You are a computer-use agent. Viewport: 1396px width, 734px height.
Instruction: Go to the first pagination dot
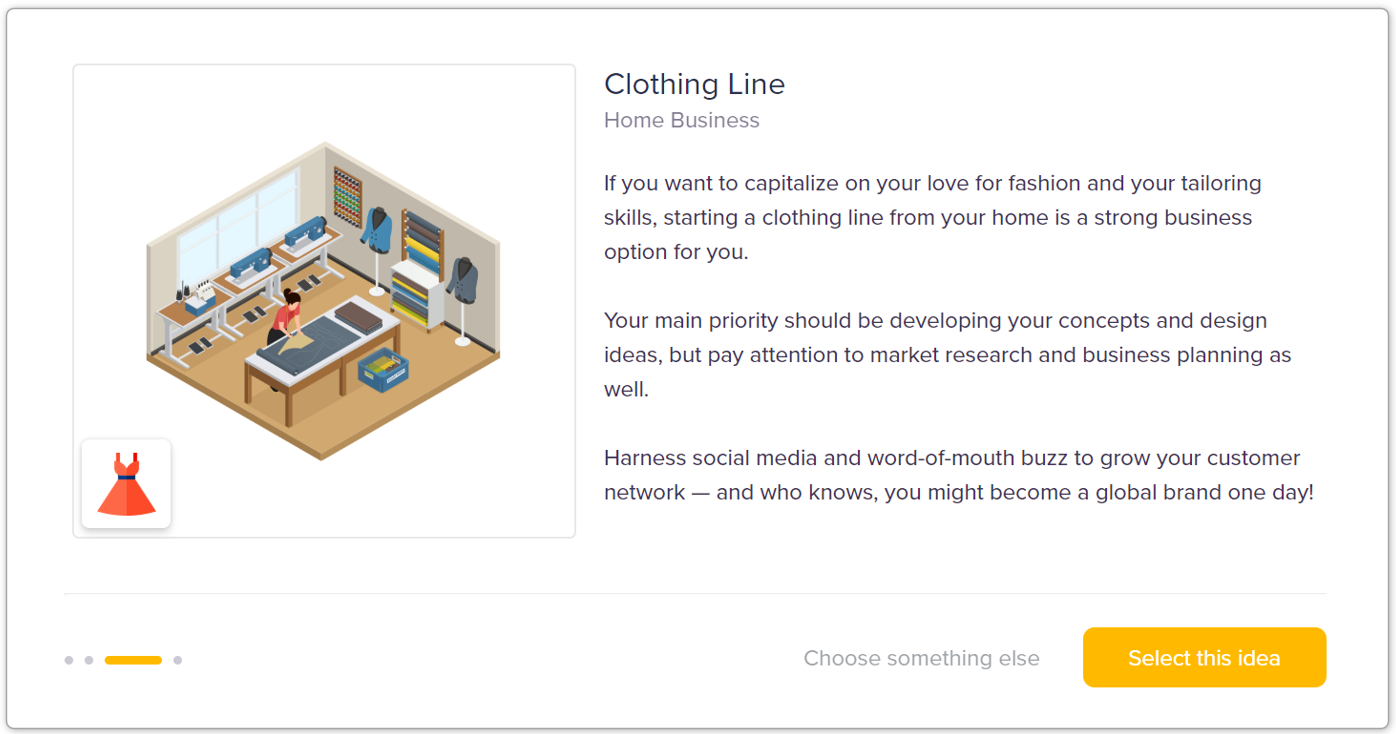[69, 660]
